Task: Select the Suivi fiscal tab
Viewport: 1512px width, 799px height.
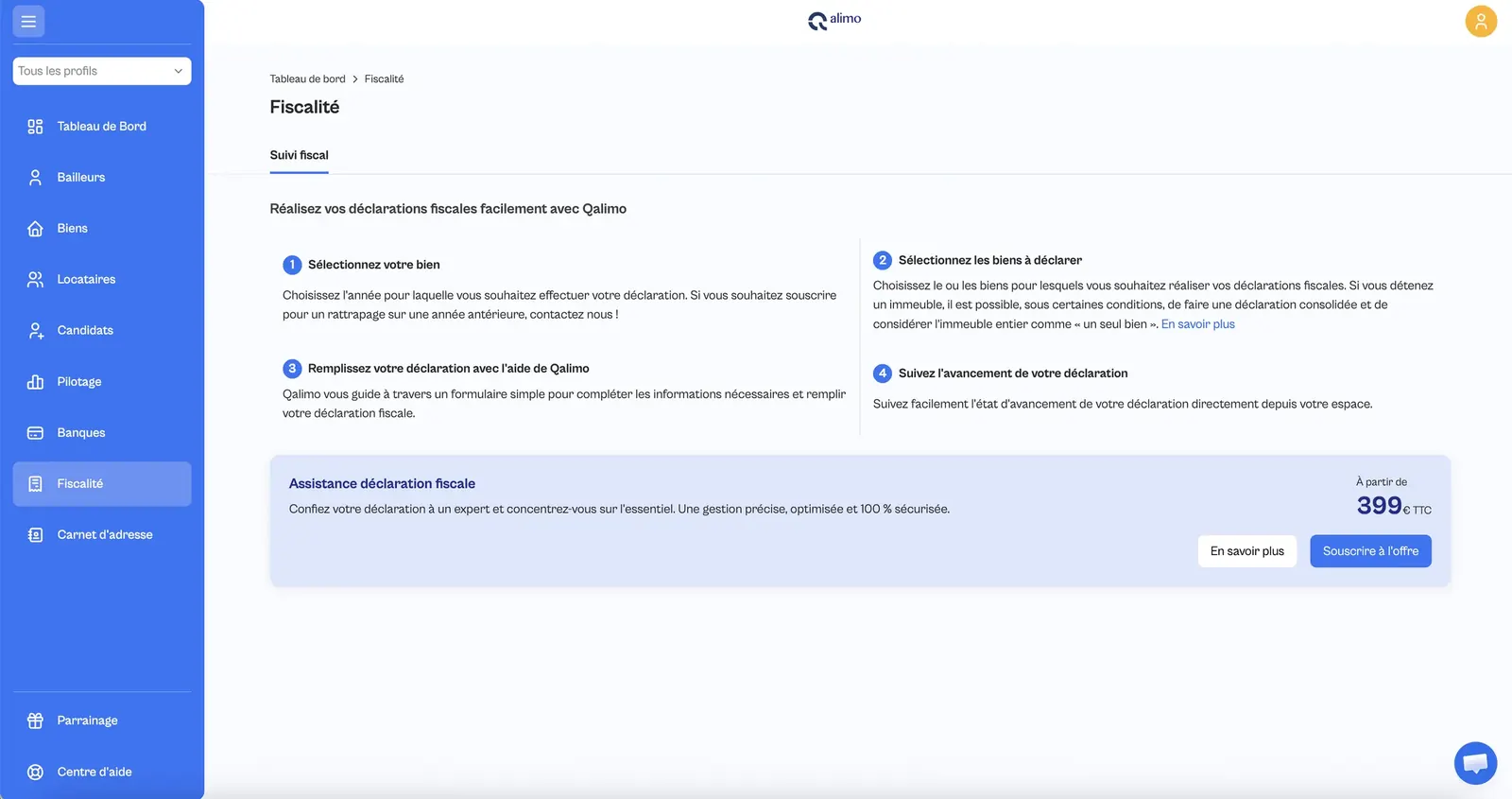Action: [x=299, y=155]
